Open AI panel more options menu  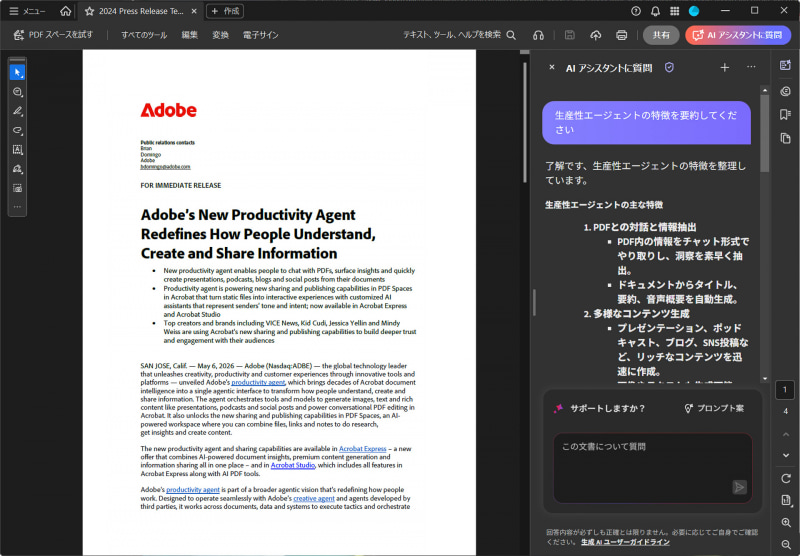(751, 67)
